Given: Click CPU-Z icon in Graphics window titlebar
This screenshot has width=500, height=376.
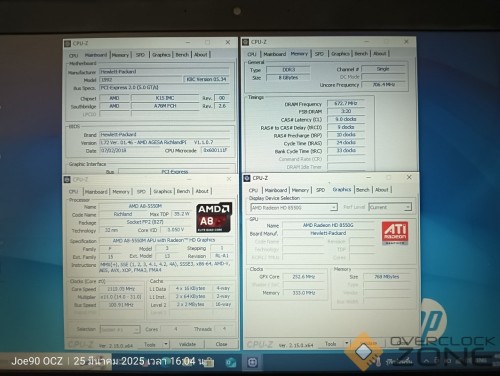Looking at the screenshot, I should point(247,178).
